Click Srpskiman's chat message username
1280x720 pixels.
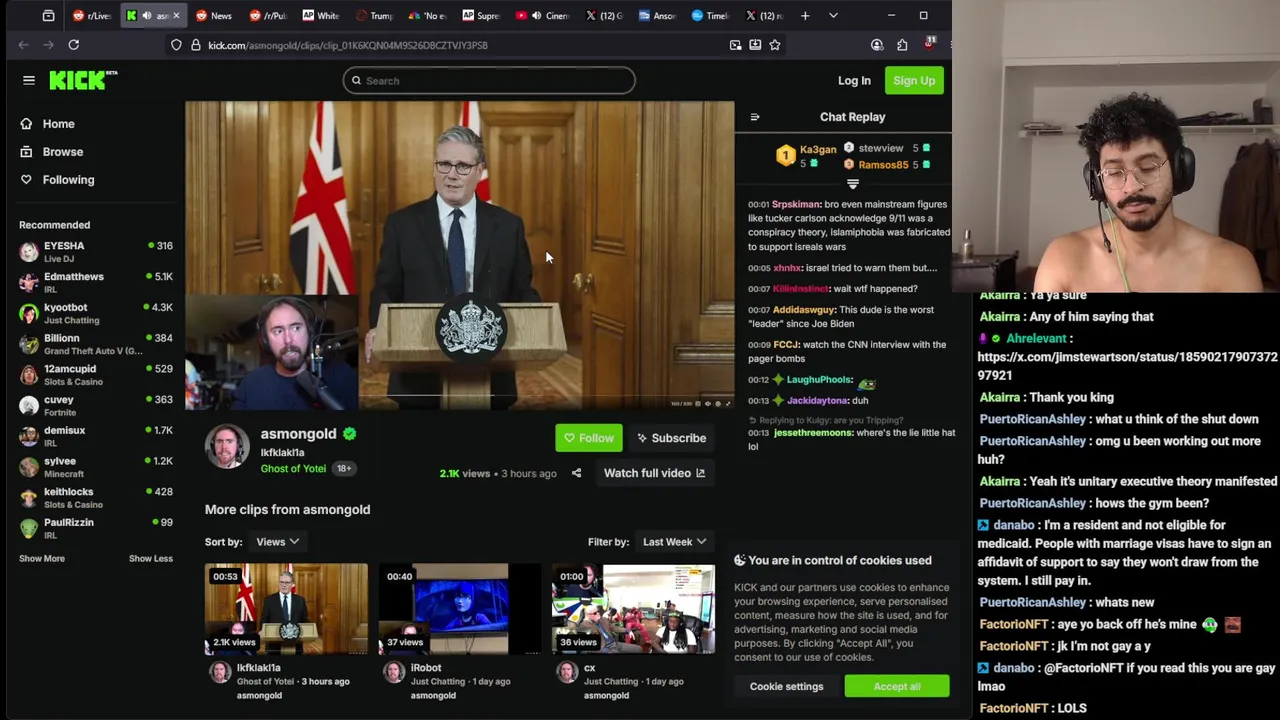[796, 205]
